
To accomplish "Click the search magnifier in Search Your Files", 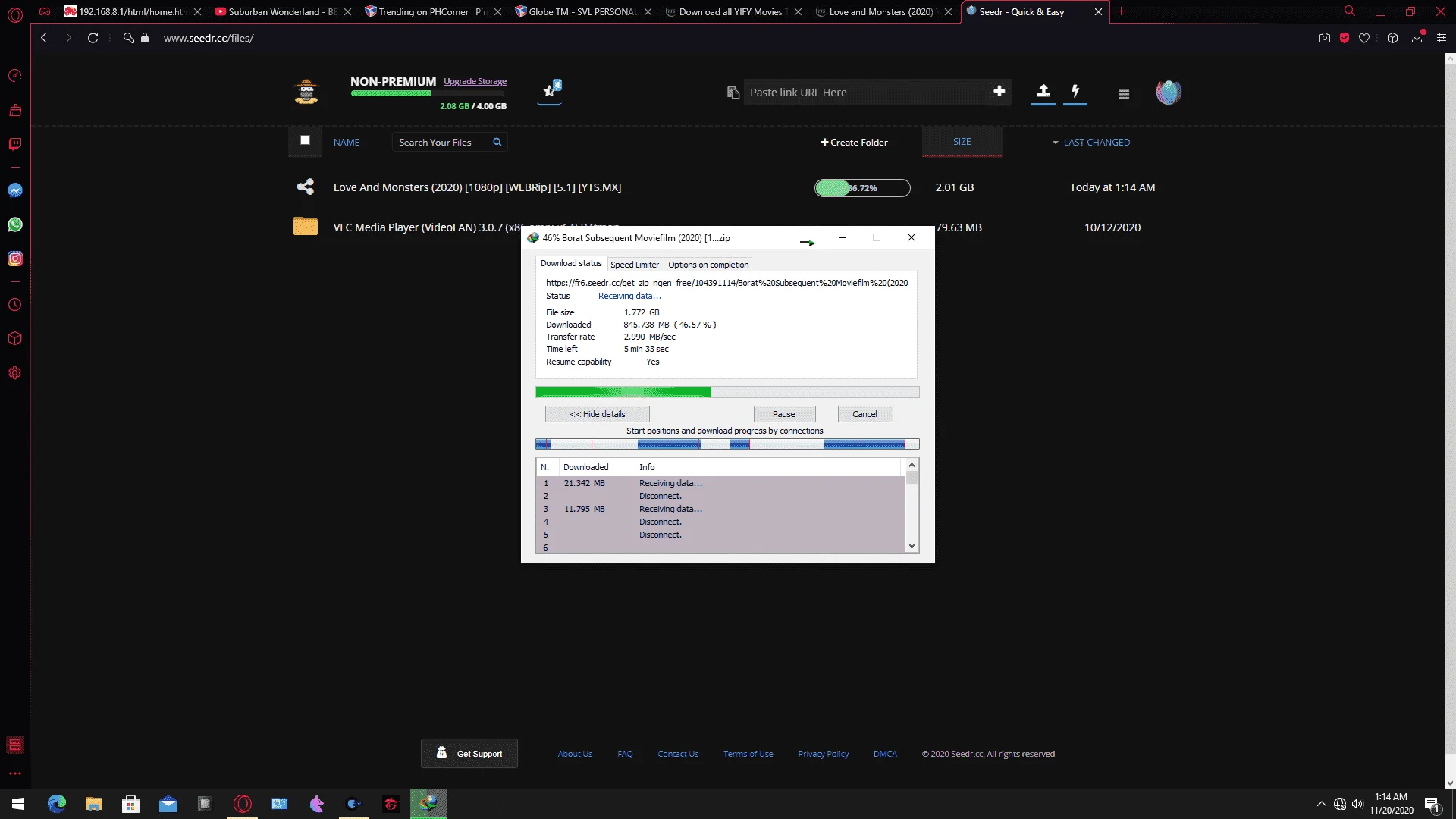I will 497,142.
